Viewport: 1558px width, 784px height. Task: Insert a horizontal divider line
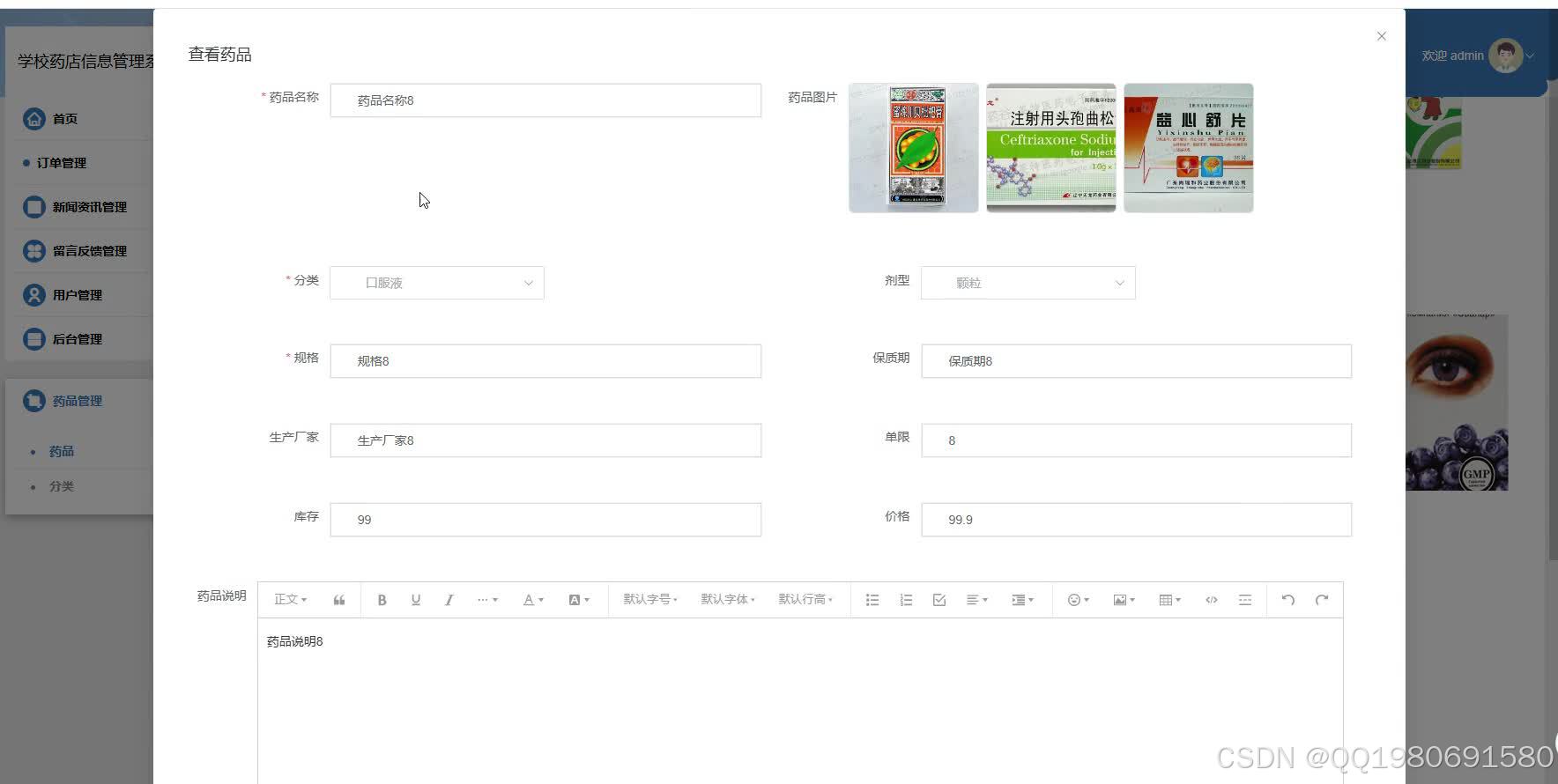(x=1245, y=600)
